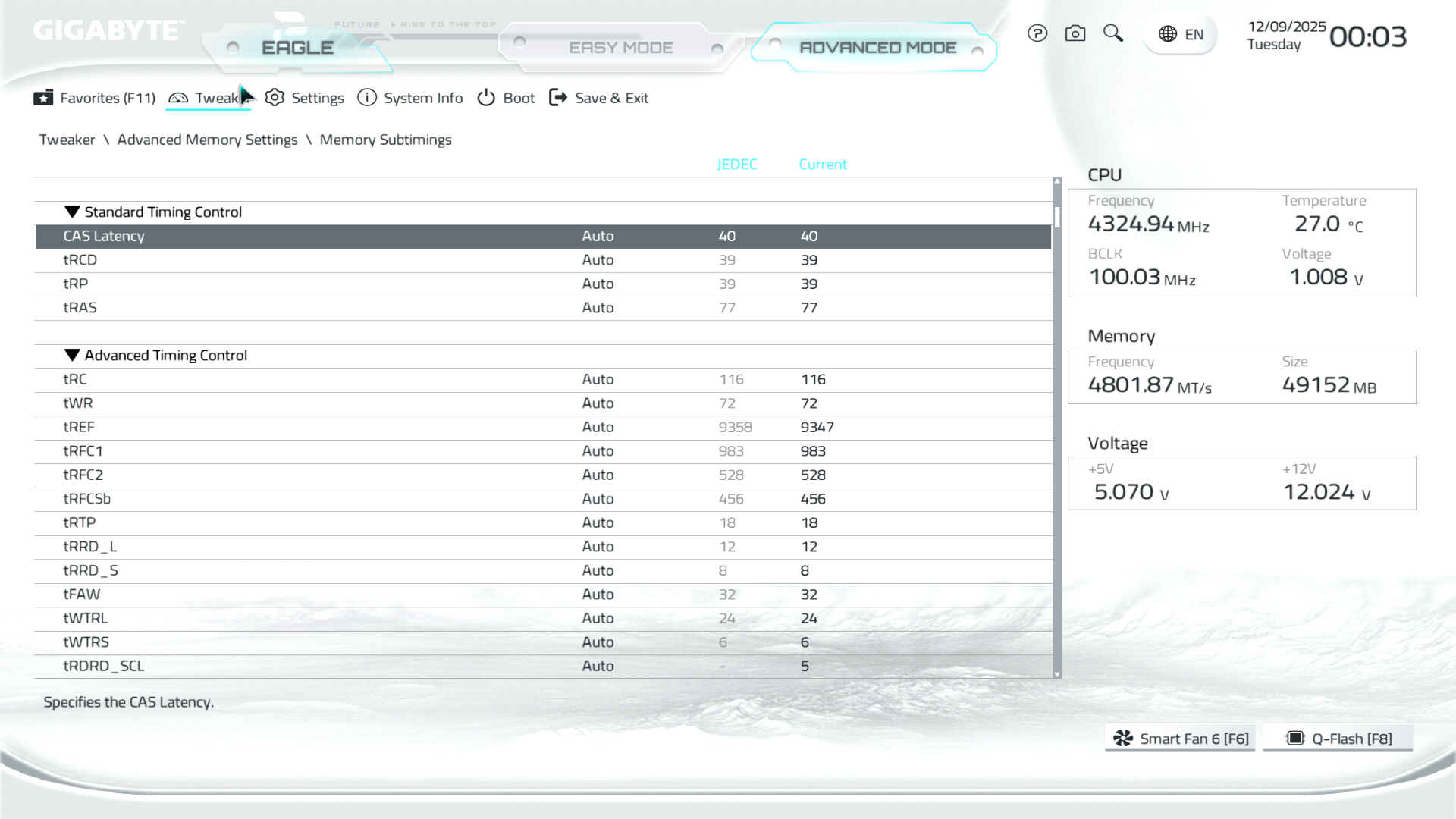The image size is (1456, 819).
Task: Collapse the Standard Timing Control section
Action: (72, 212)
